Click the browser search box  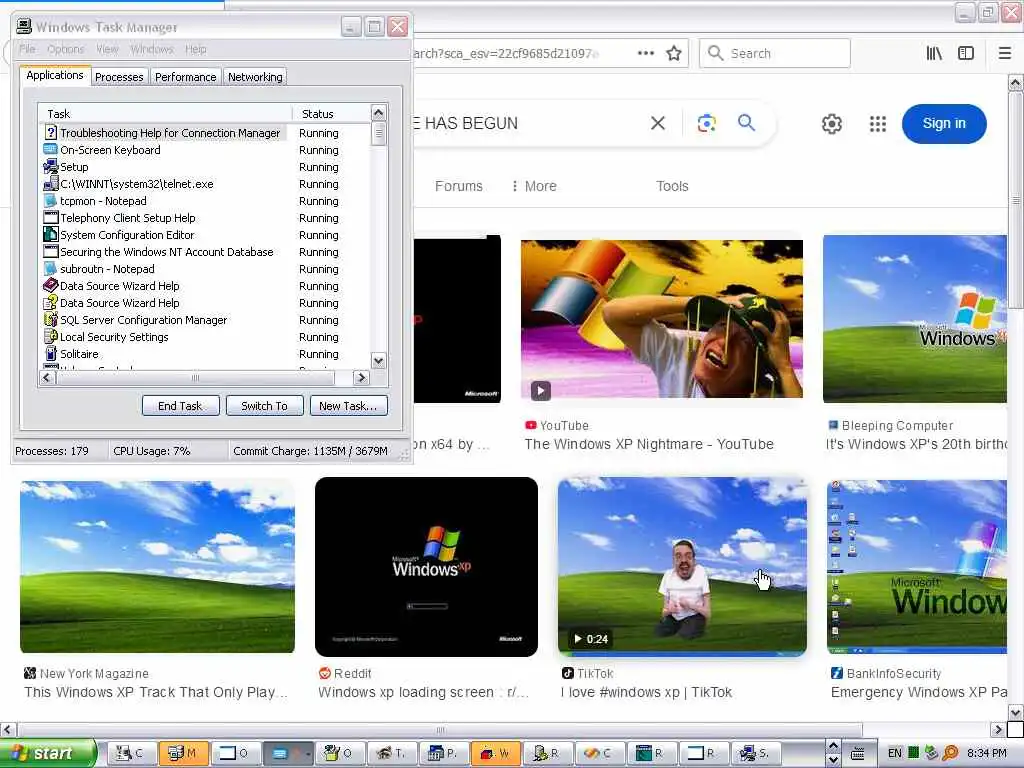pos(775,53)
